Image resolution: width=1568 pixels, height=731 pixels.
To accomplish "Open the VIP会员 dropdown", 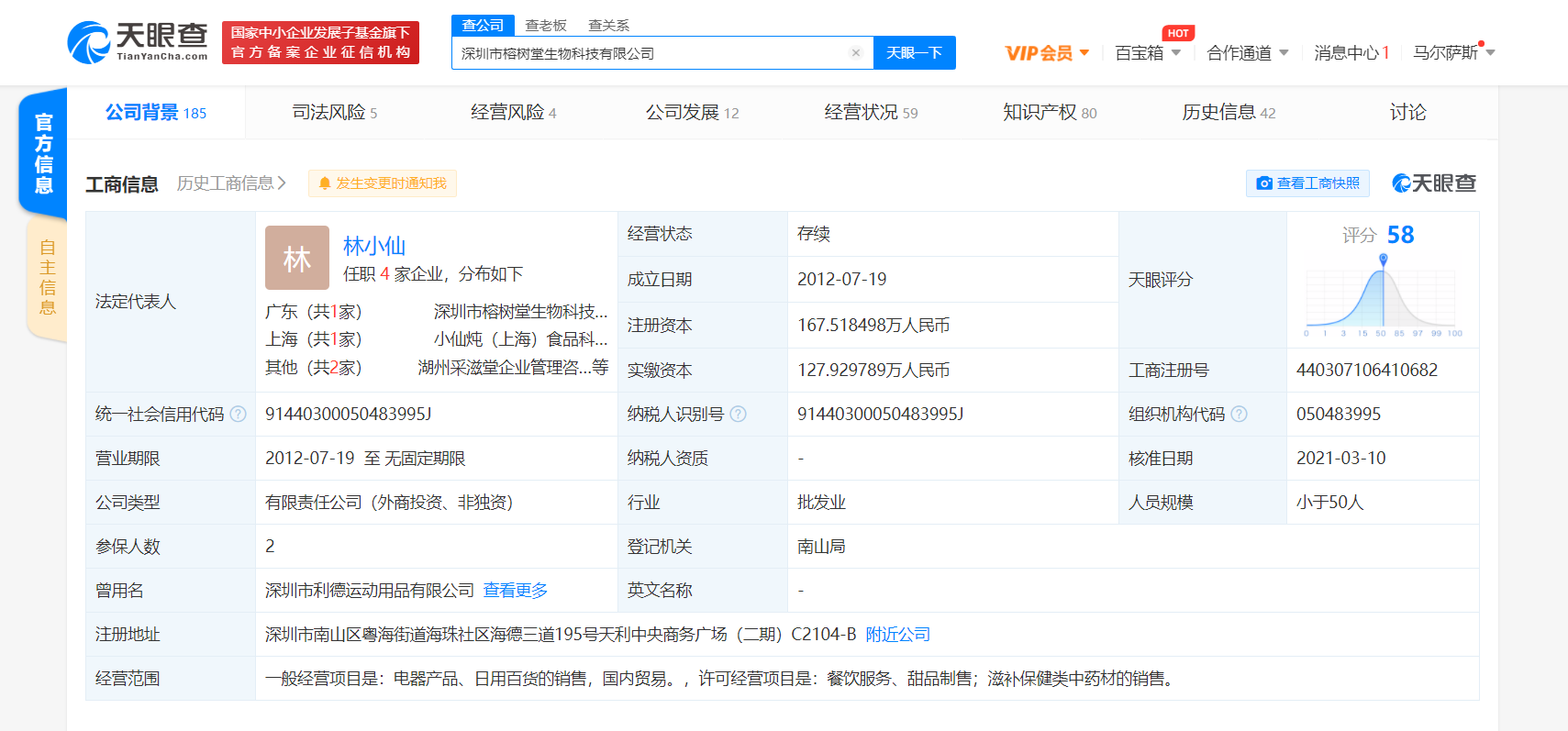I will (1047, 53).
